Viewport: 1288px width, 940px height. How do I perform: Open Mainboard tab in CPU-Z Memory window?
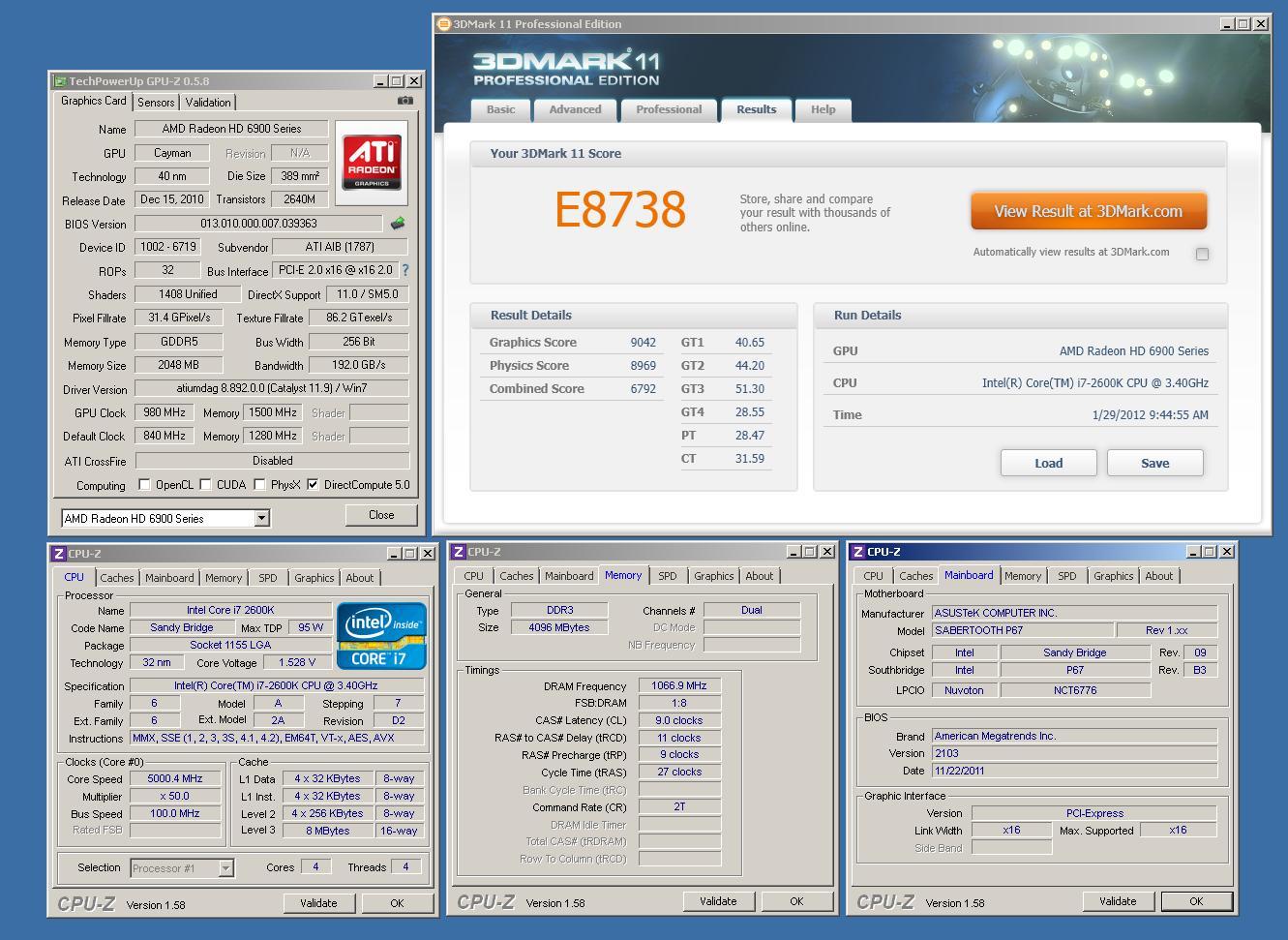(x=569, y=576)
